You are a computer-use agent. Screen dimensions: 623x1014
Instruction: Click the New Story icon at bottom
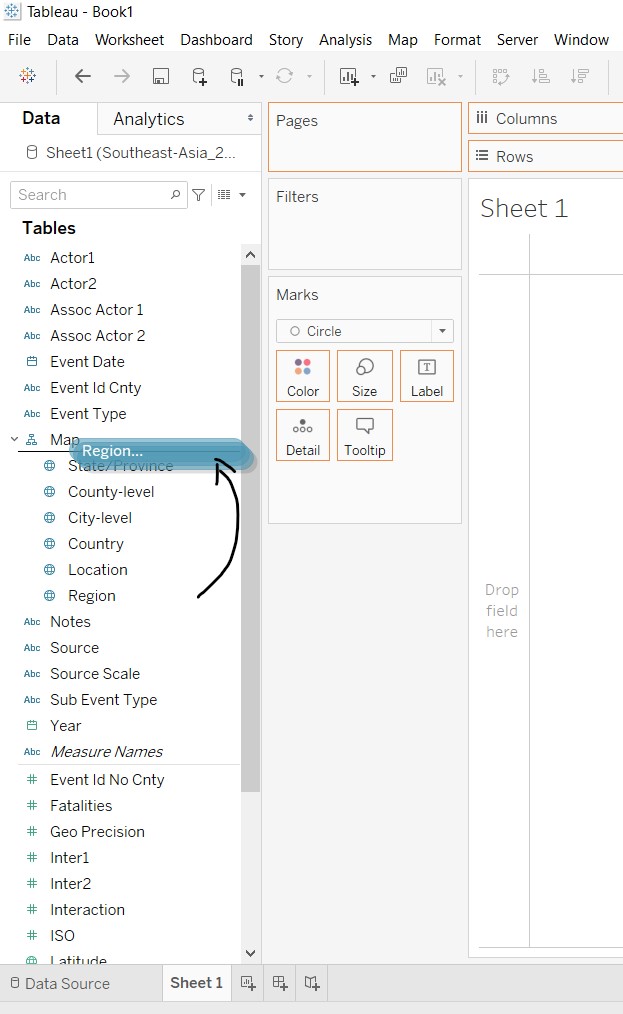(312, 983)
